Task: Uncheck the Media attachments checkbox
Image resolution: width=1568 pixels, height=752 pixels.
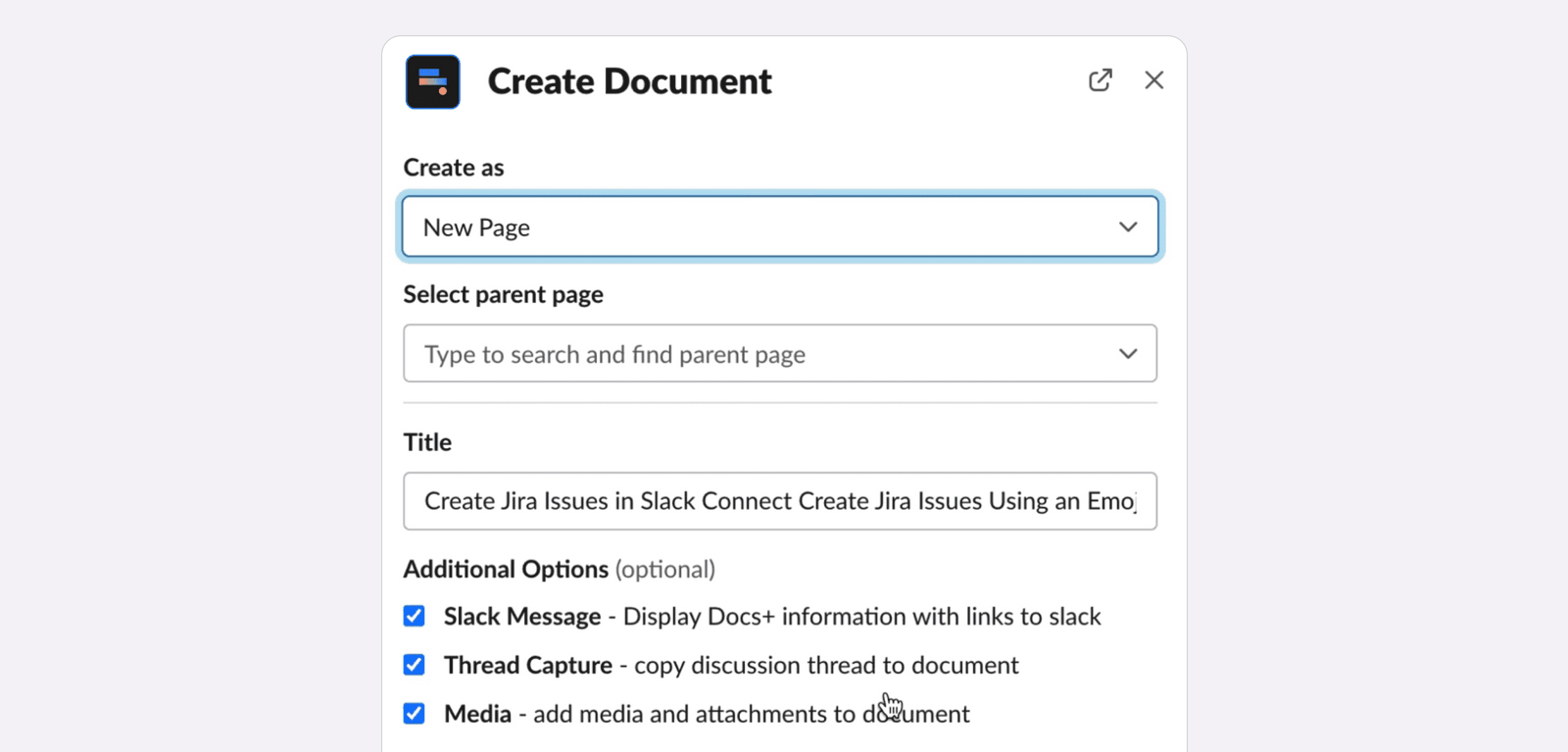Action: 414,714
